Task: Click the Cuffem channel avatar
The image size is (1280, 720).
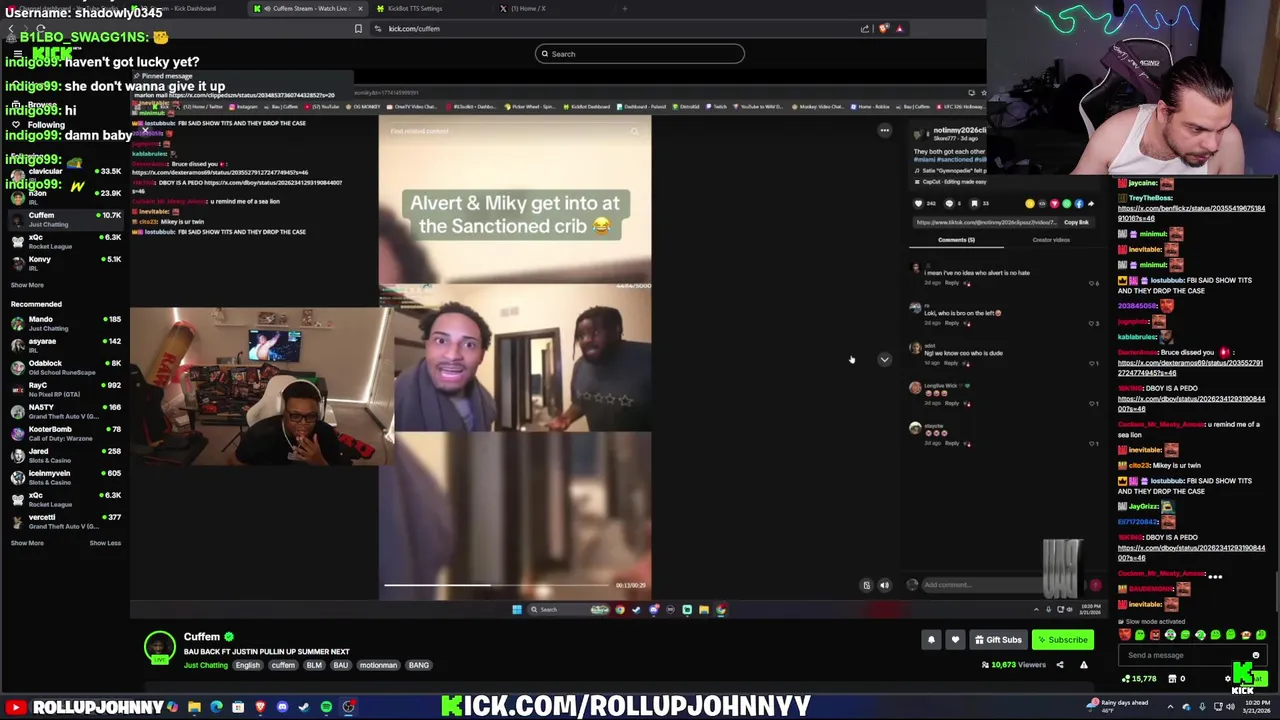Action: click(159, 647)
